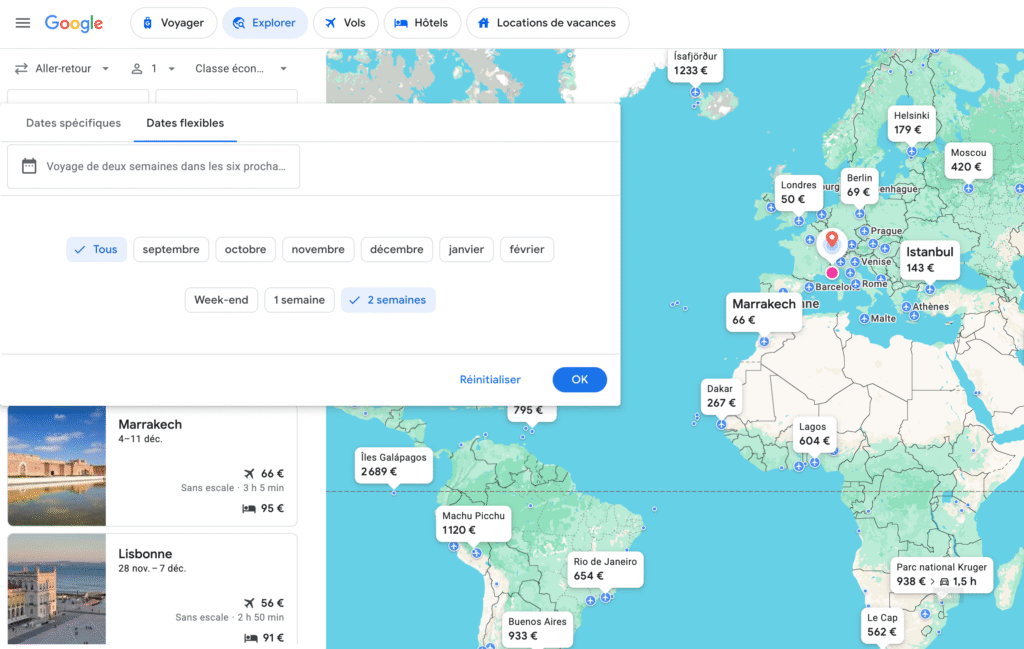Open the Machu Picchu 1120 € label
1024x649 pixels.
coord(473,523)
